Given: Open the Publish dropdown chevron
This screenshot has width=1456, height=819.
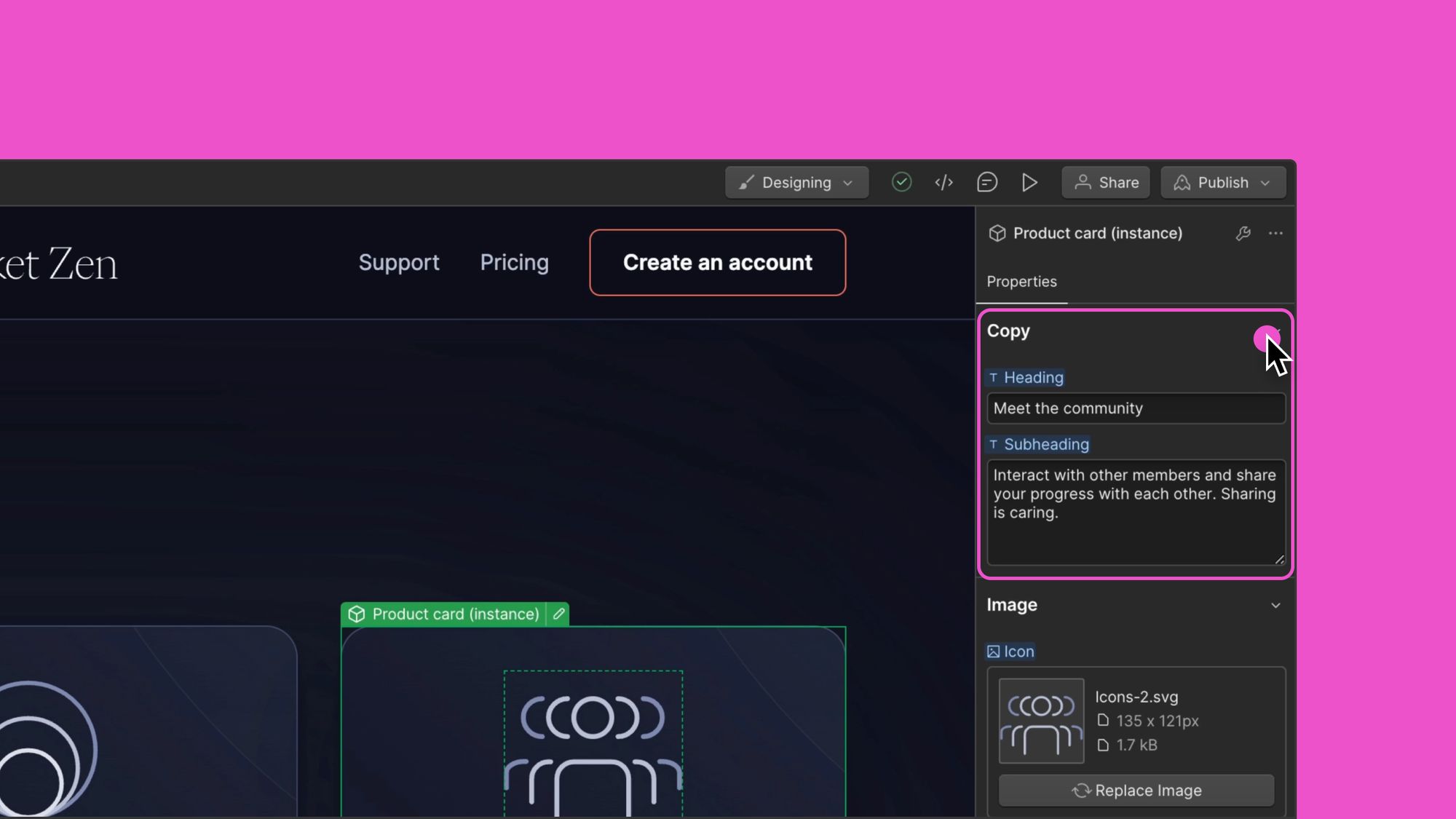Looking at the screenshot, I should pos(1265,183).
